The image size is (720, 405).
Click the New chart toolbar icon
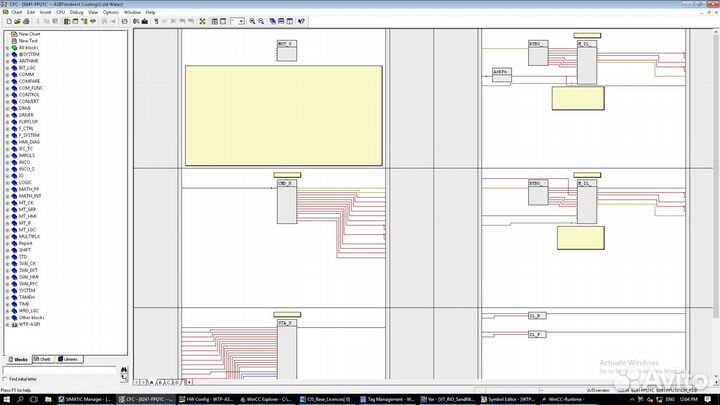[x=5, y=21]
